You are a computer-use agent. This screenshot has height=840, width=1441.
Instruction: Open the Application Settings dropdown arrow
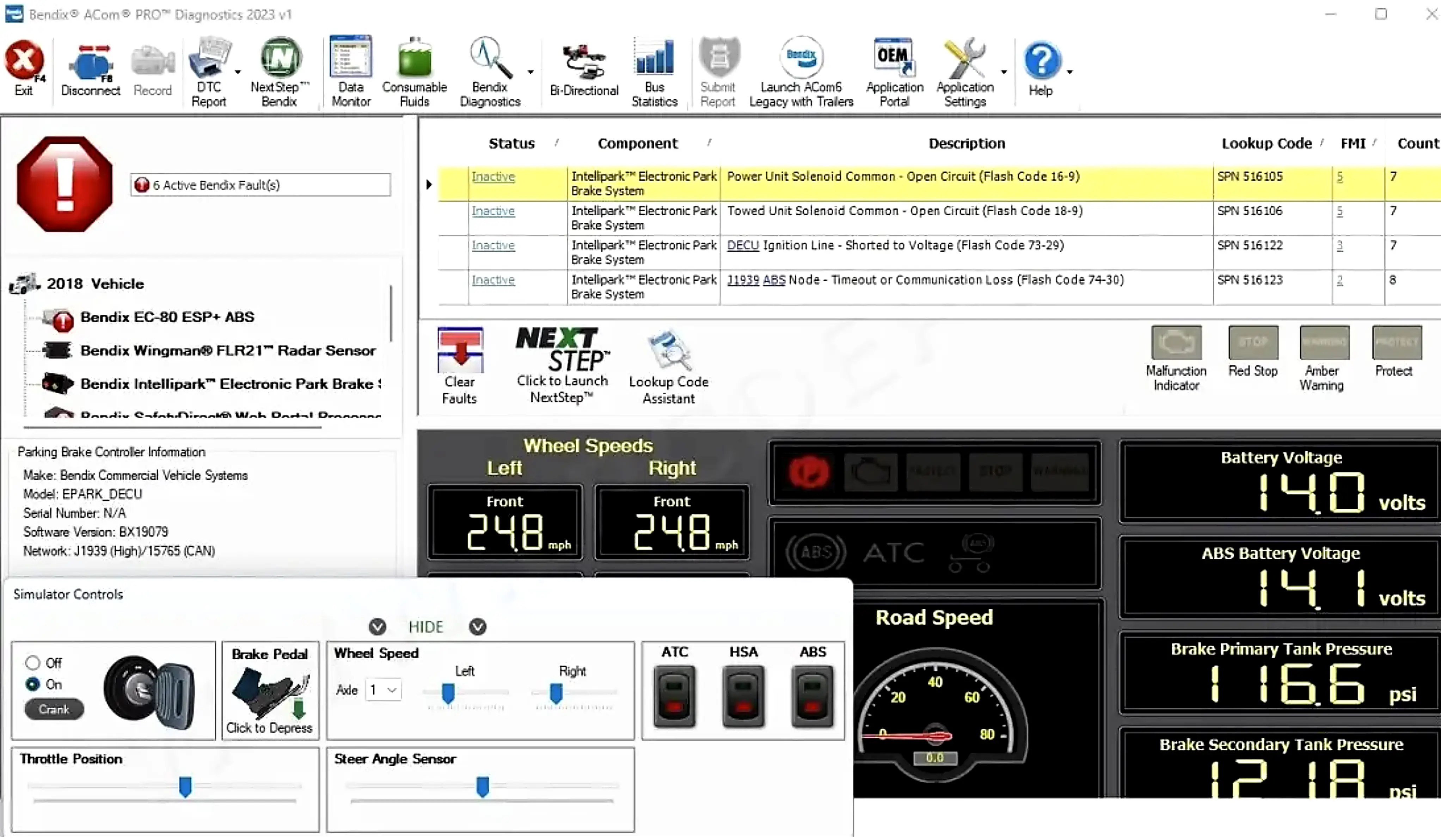click(x=1004, y=72)
